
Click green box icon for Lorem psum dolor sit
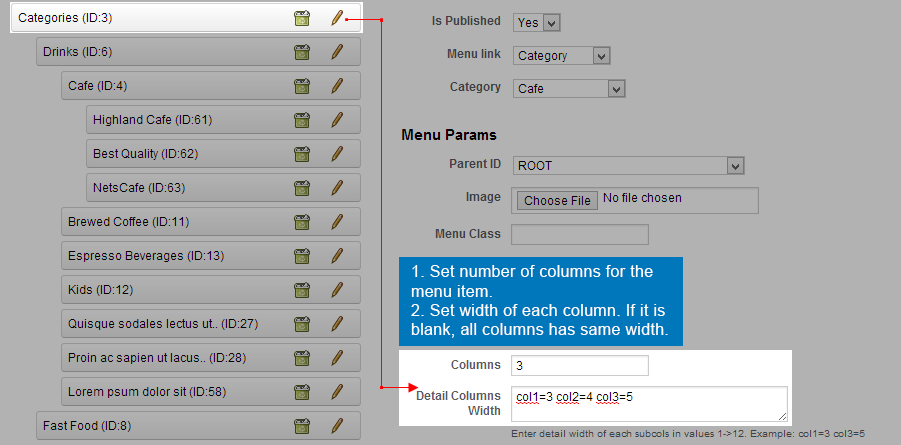tap(302, 392)
